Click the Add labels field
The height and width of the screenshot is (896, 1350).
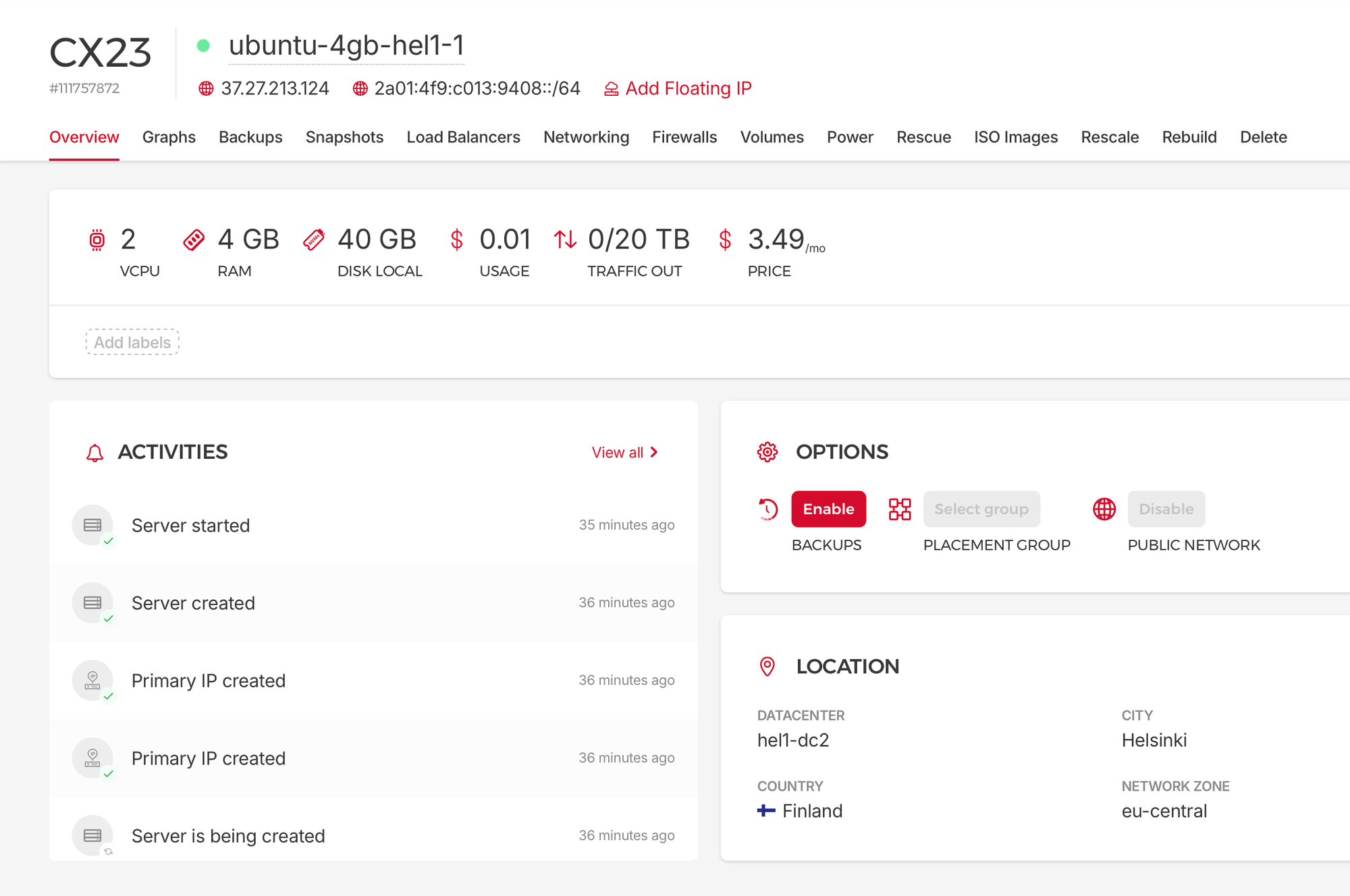[x=132, y=342]
